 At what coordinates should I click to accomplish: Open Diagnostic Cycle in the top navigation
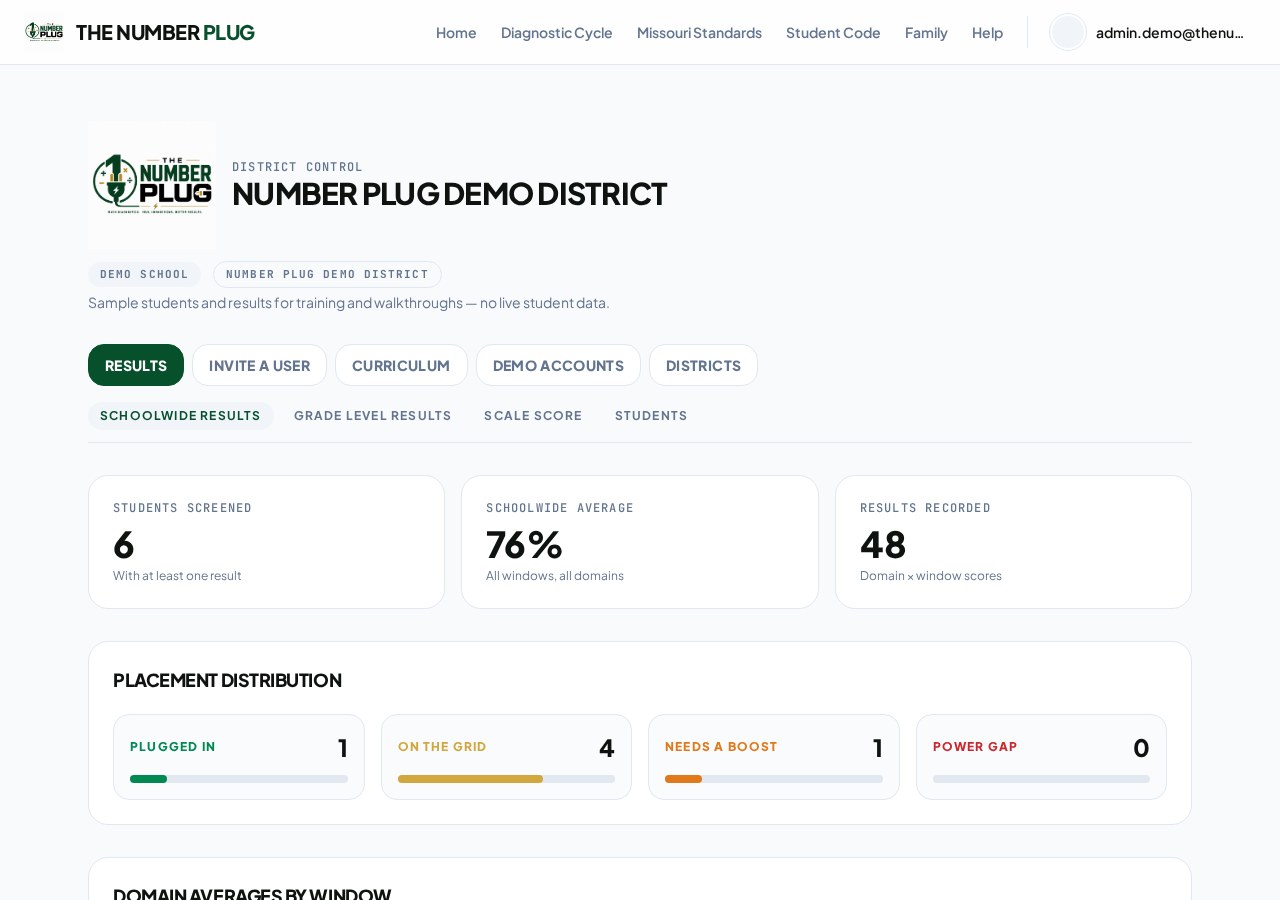(557, 32)
